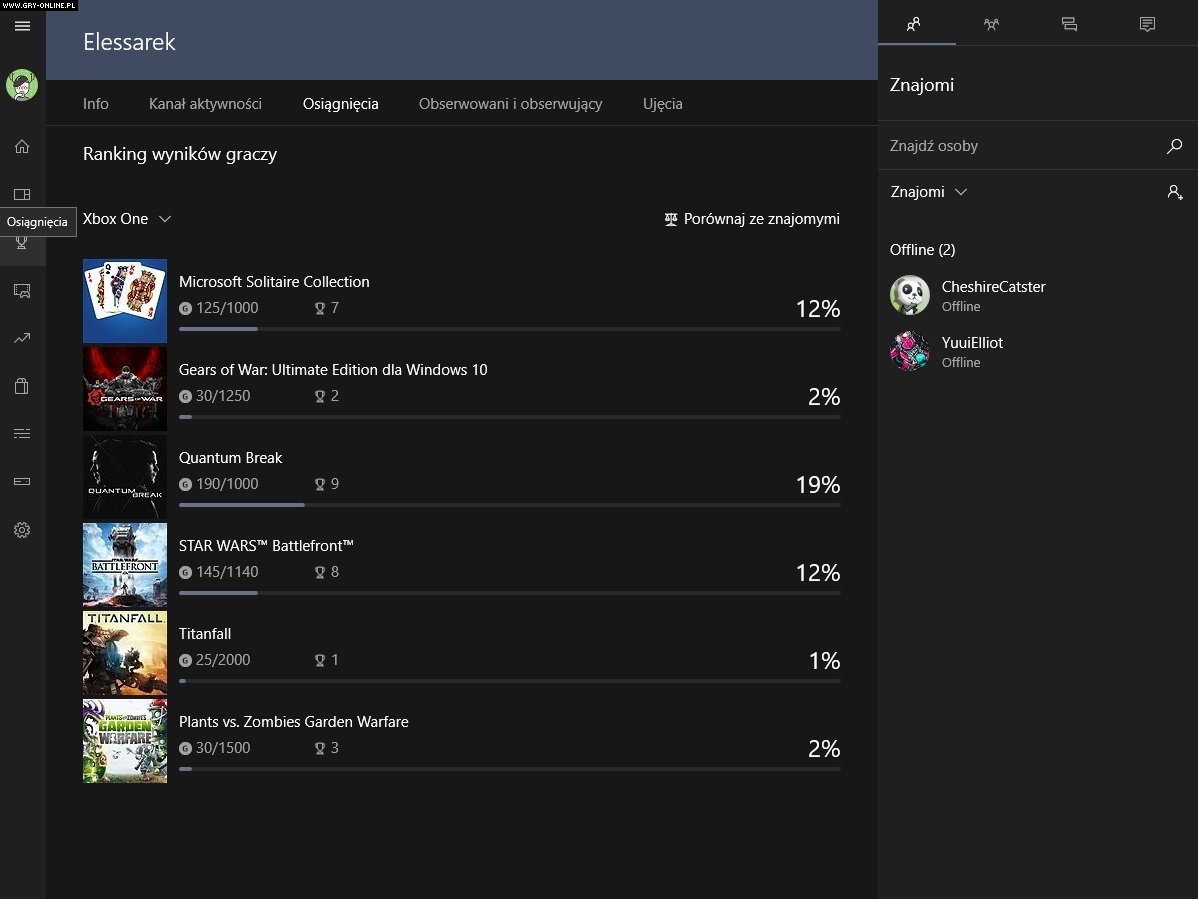Open Obserwowani i obserwujący tab
Image resolution: width=1198 pixels, height=899 pixels.
coord(510,105)
